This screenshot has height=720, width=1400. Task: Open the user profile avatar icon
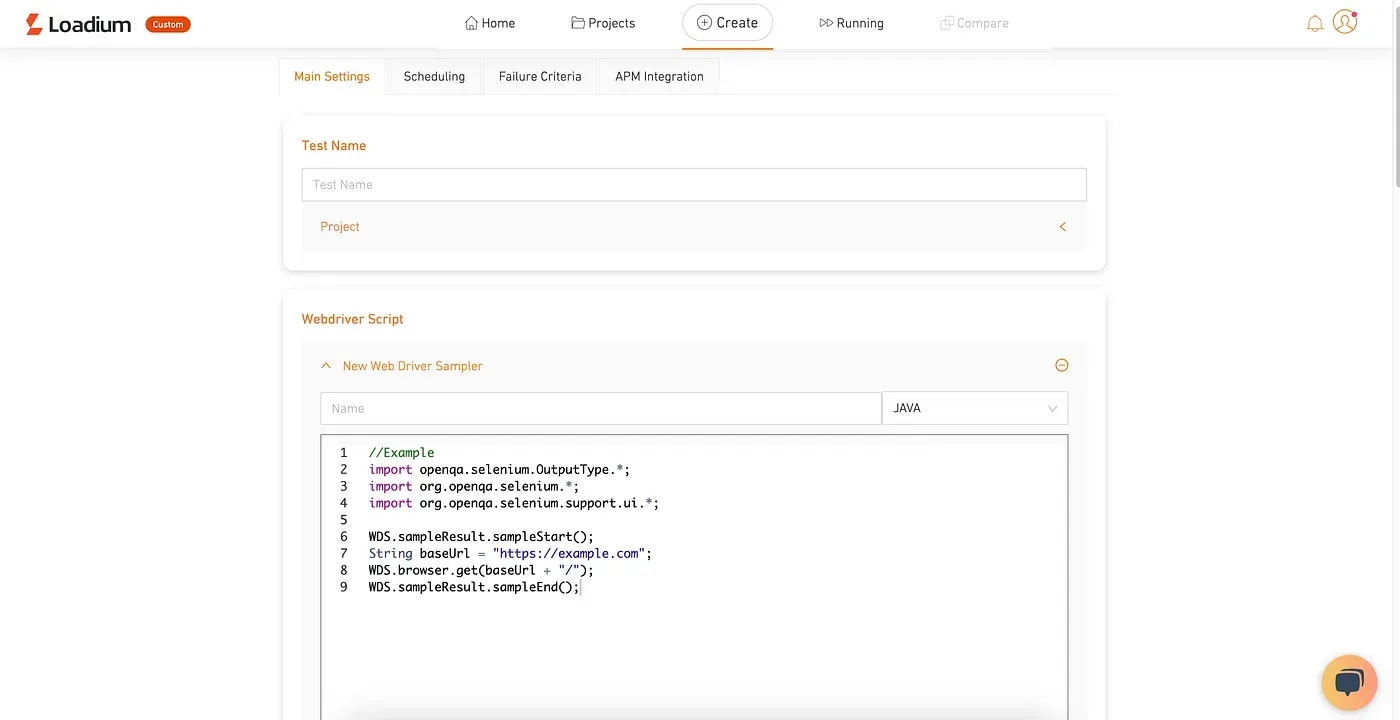[x=1345, y=22]
